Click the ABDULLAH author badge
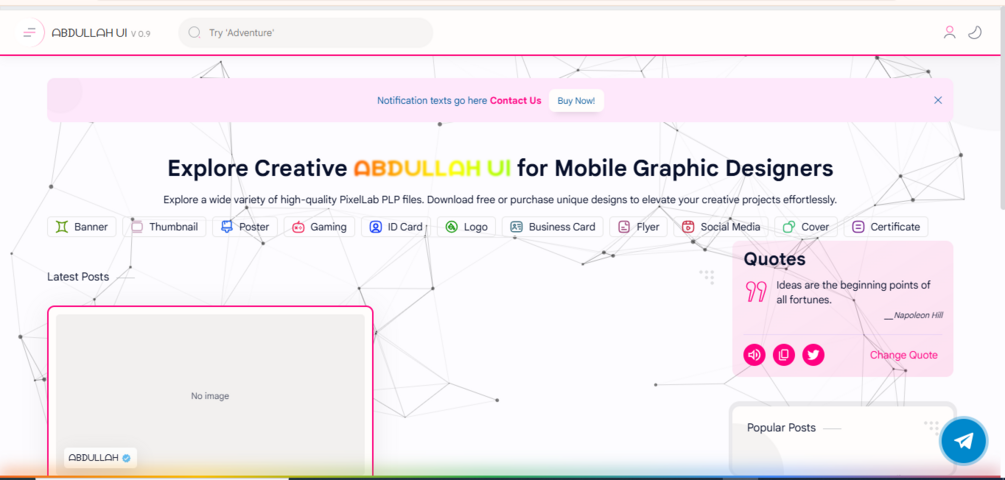The width and height of the screenshot is (1005, 480). click(100, 458)
